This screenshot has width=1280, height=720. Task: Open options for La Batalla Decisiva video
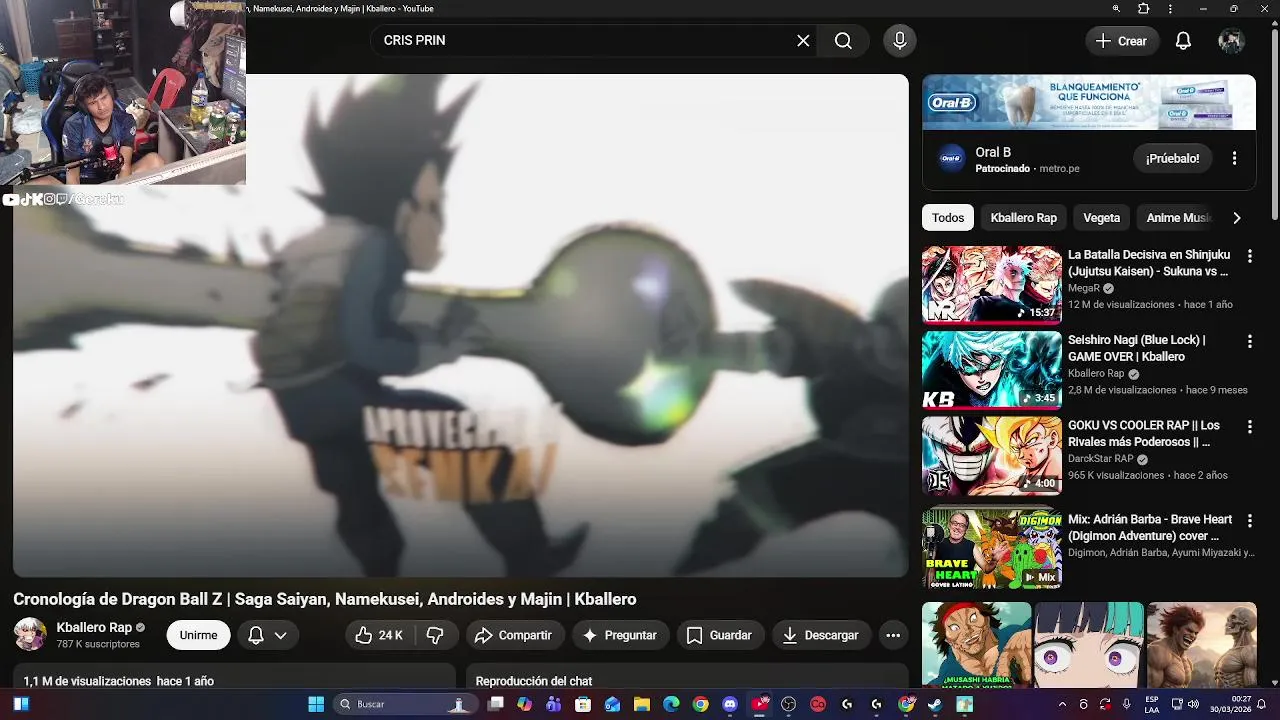pos(1249,257)
